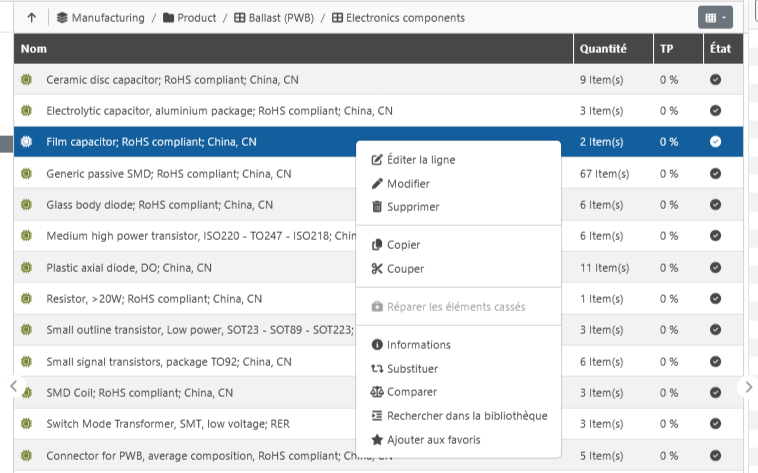Click the status check of Generic passive SMD

715,174
